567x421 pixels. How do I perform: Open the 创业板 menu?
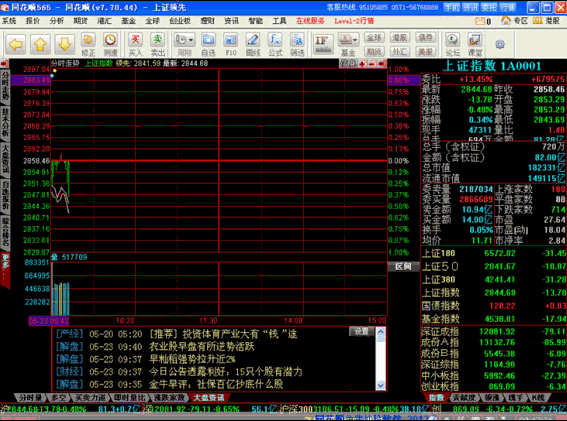coord(180,21)
